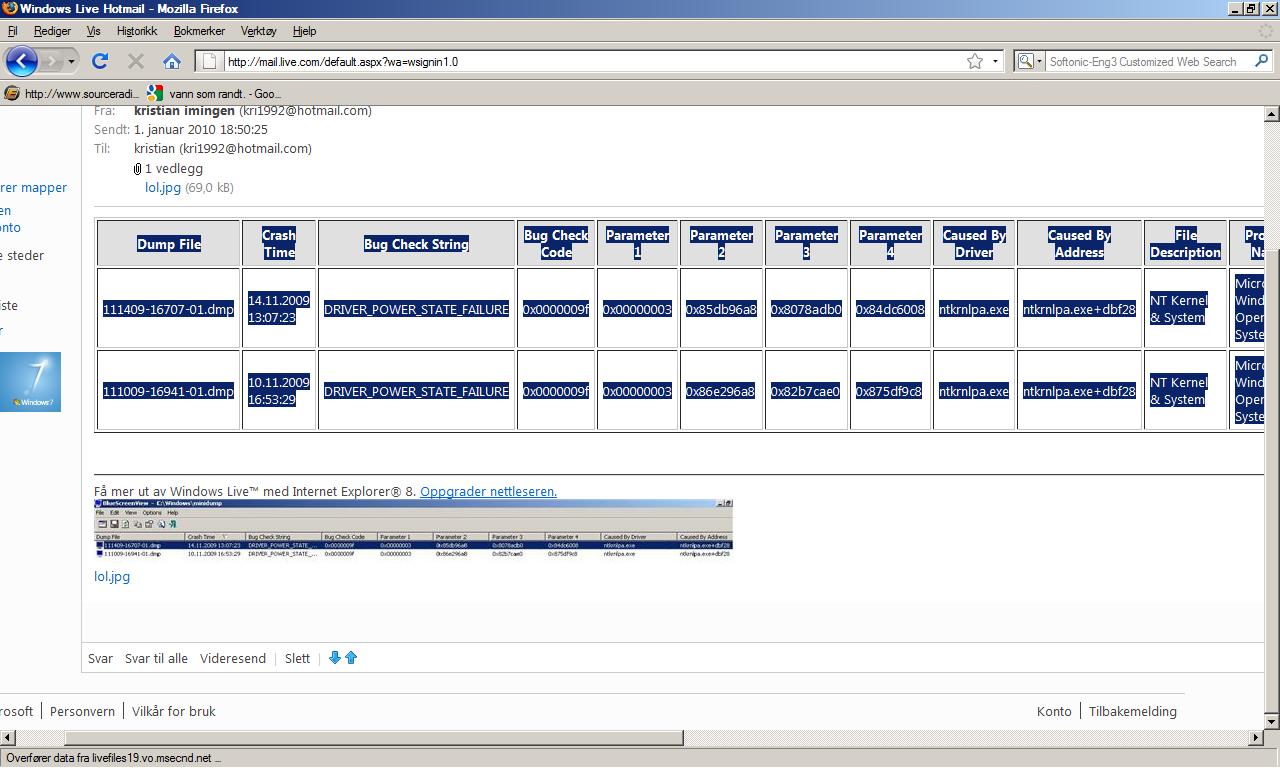
Task: Click the horizontal scrollbar thumb
Action: pyautogui.click(x=375, y=738)
